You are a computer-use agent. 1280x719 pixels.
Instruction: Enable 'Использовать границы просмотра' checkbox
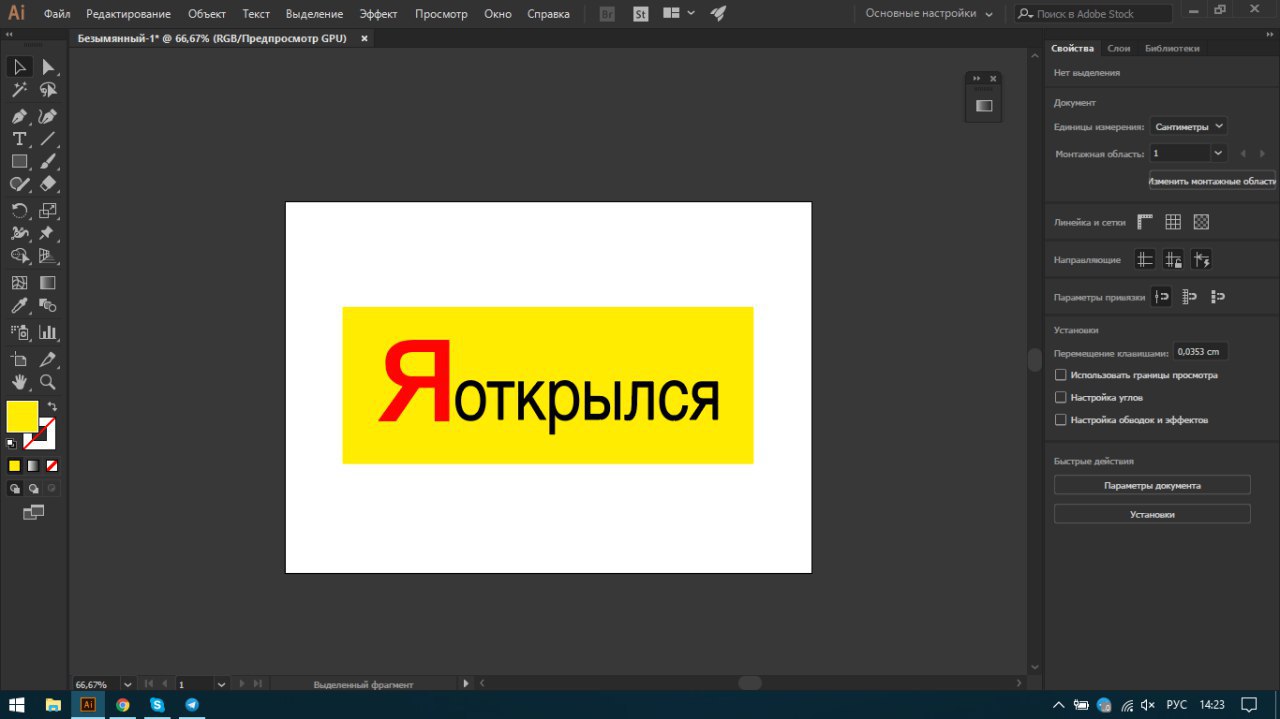point(1061,375)
